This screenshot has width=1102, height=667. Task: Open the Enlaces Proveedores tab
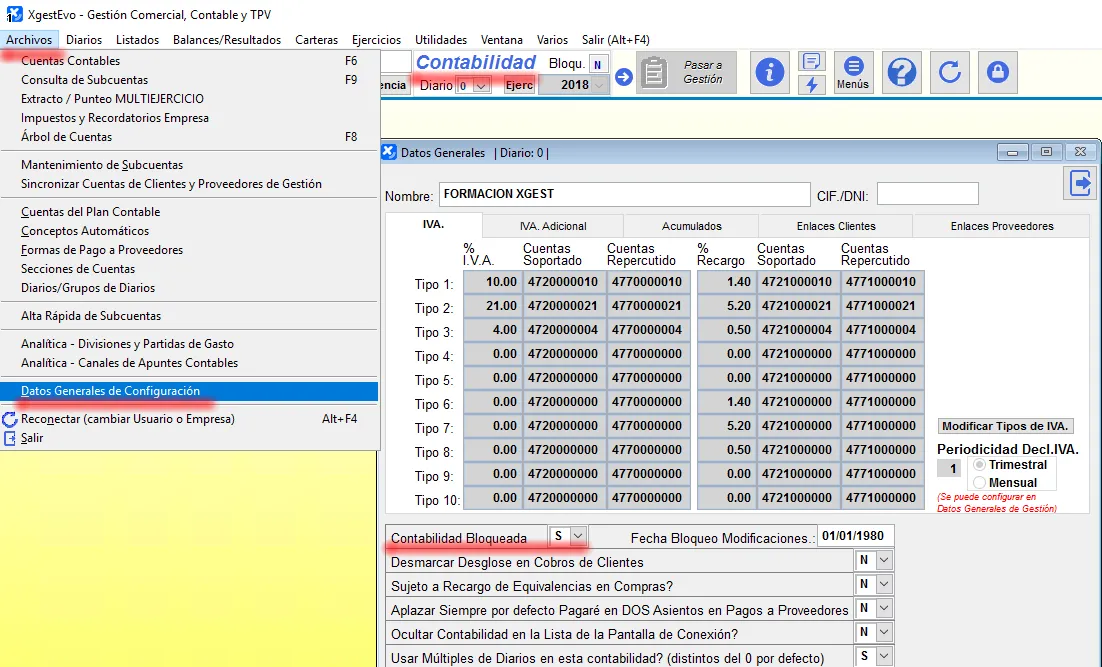pos(1001,226)
